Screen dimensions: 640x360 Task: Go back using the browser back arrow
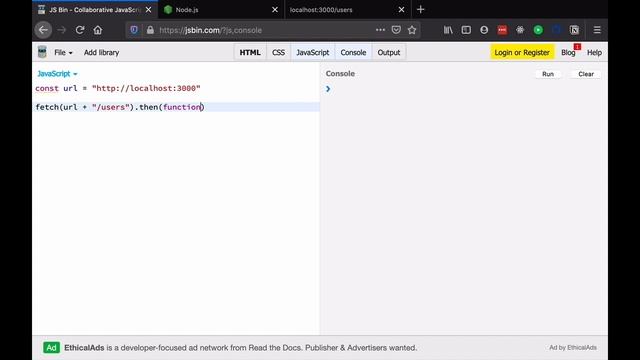43,30
